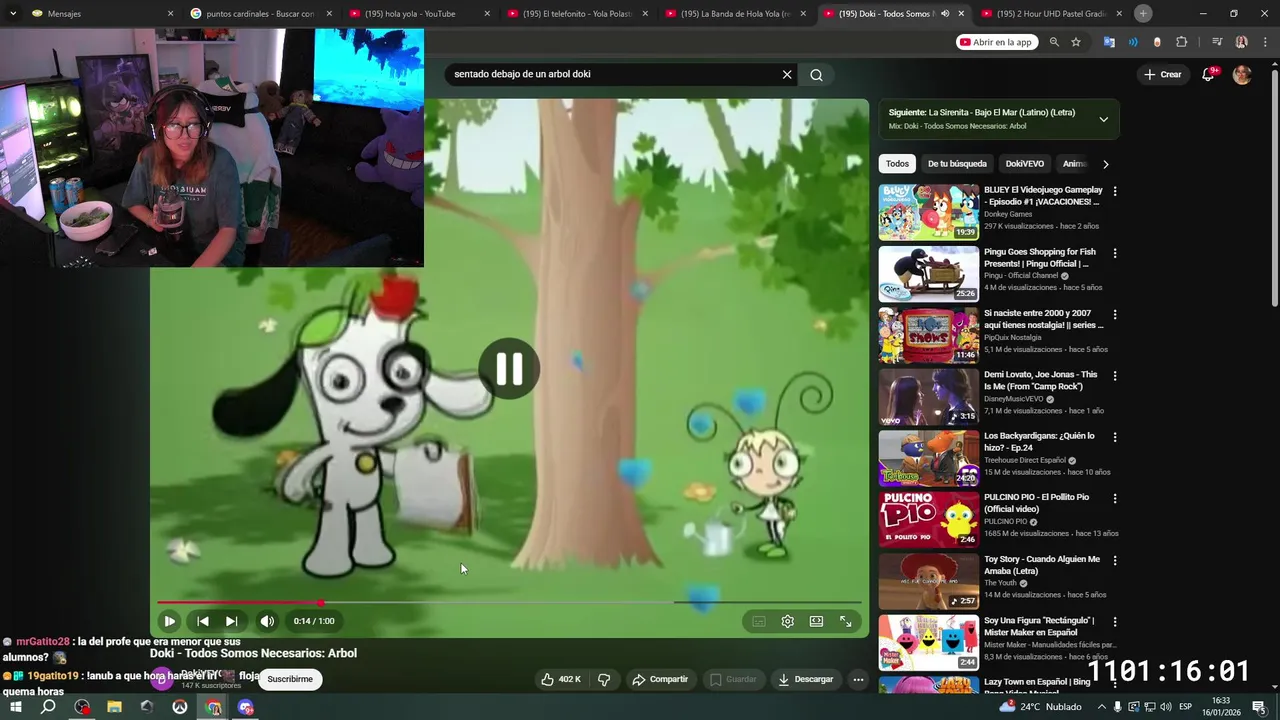Seek on the red video progress bar
The height and width of the screenshot is (720, 1280).
tap(509, 603)
